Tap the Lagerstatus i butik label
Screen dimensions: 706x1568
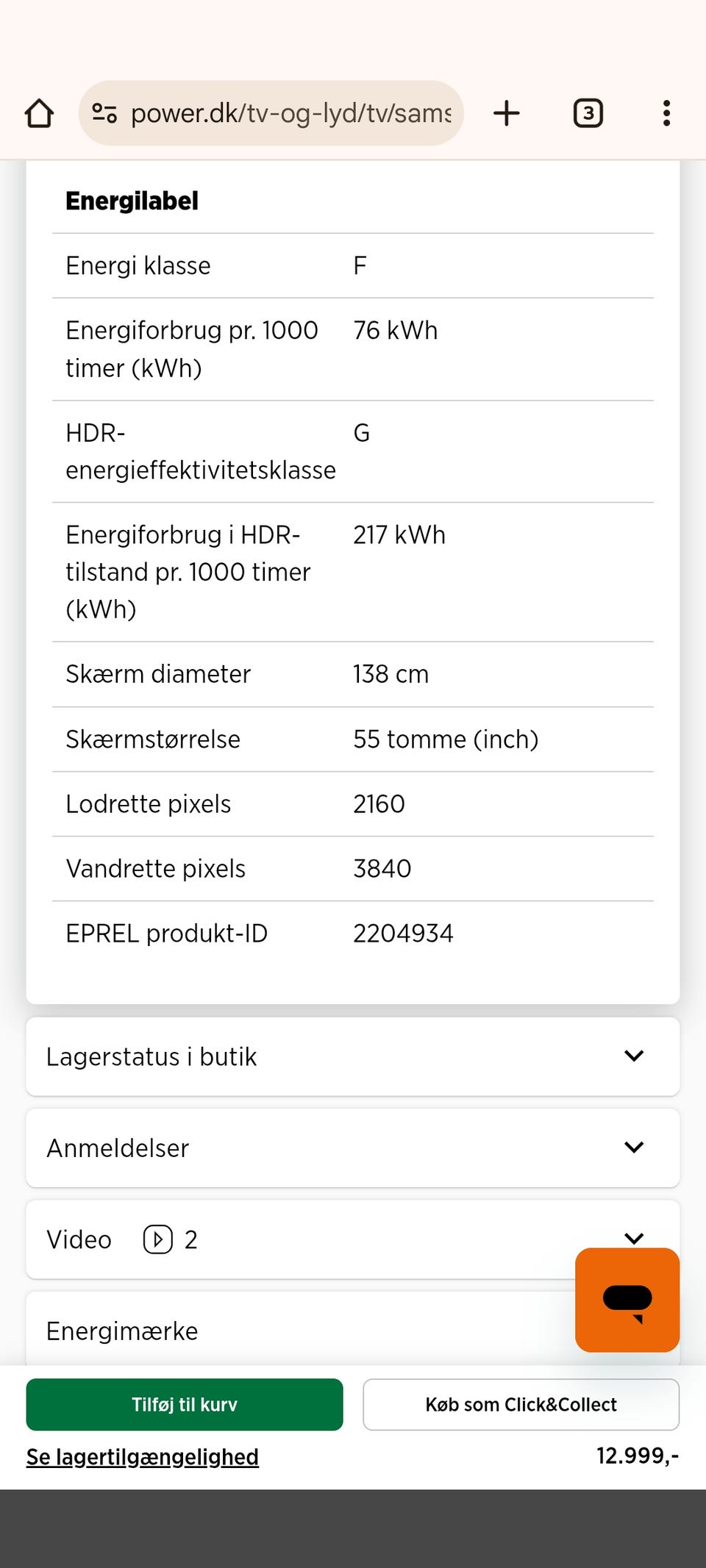(151, 1056)
